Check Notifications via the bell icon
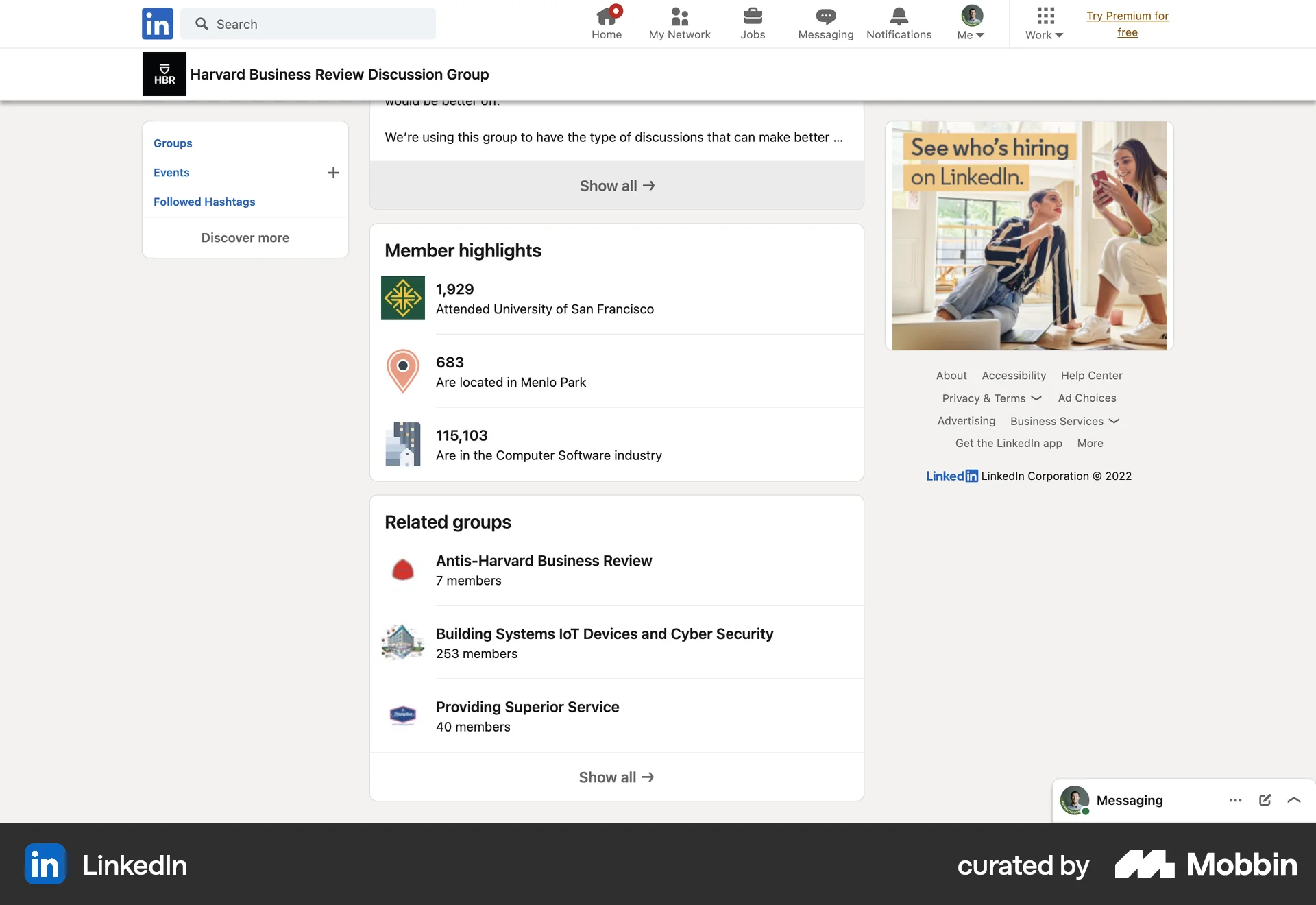 pos(898,16)
